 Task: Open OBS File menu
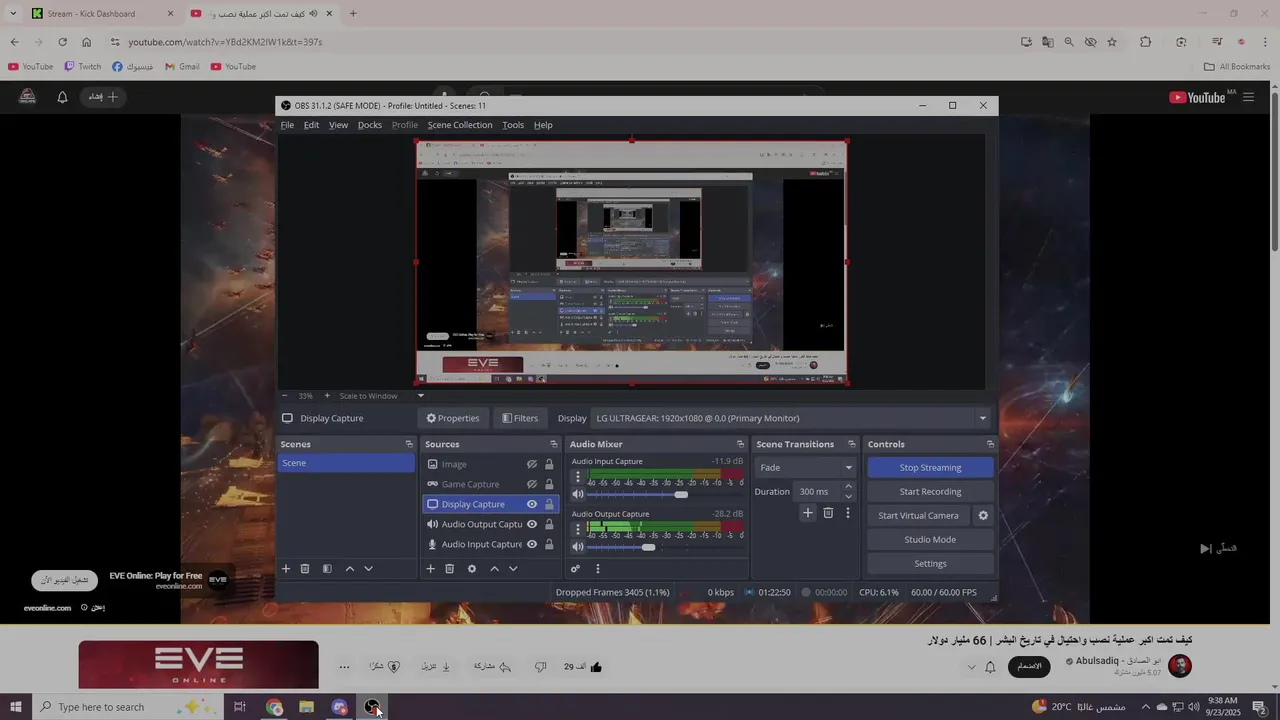(x=287, y=125)
